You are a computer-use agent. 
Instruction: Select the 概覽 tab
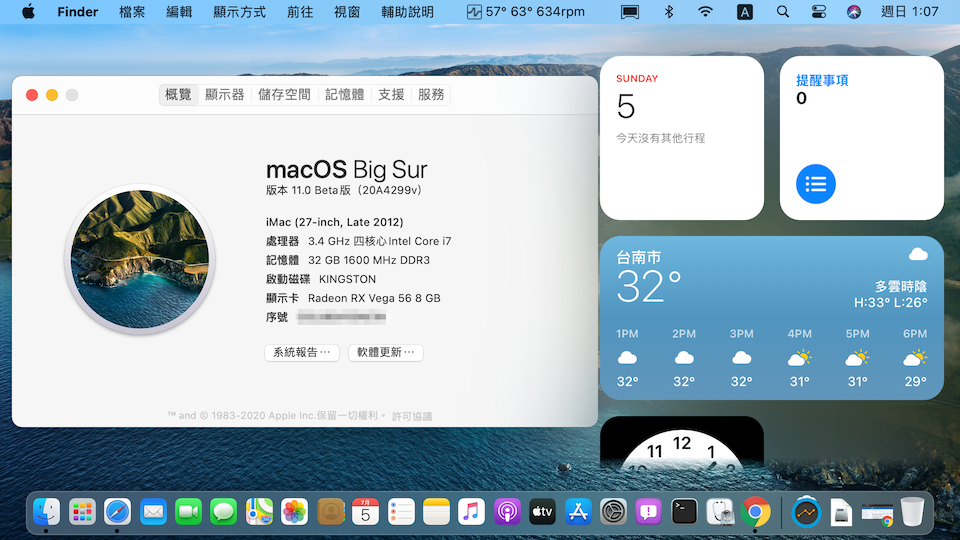tap(178, 95)
